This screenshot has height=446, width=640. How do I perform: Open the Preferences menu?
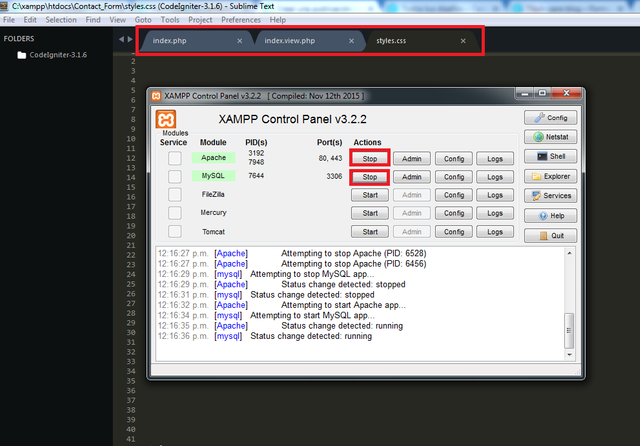pos(241,20)
